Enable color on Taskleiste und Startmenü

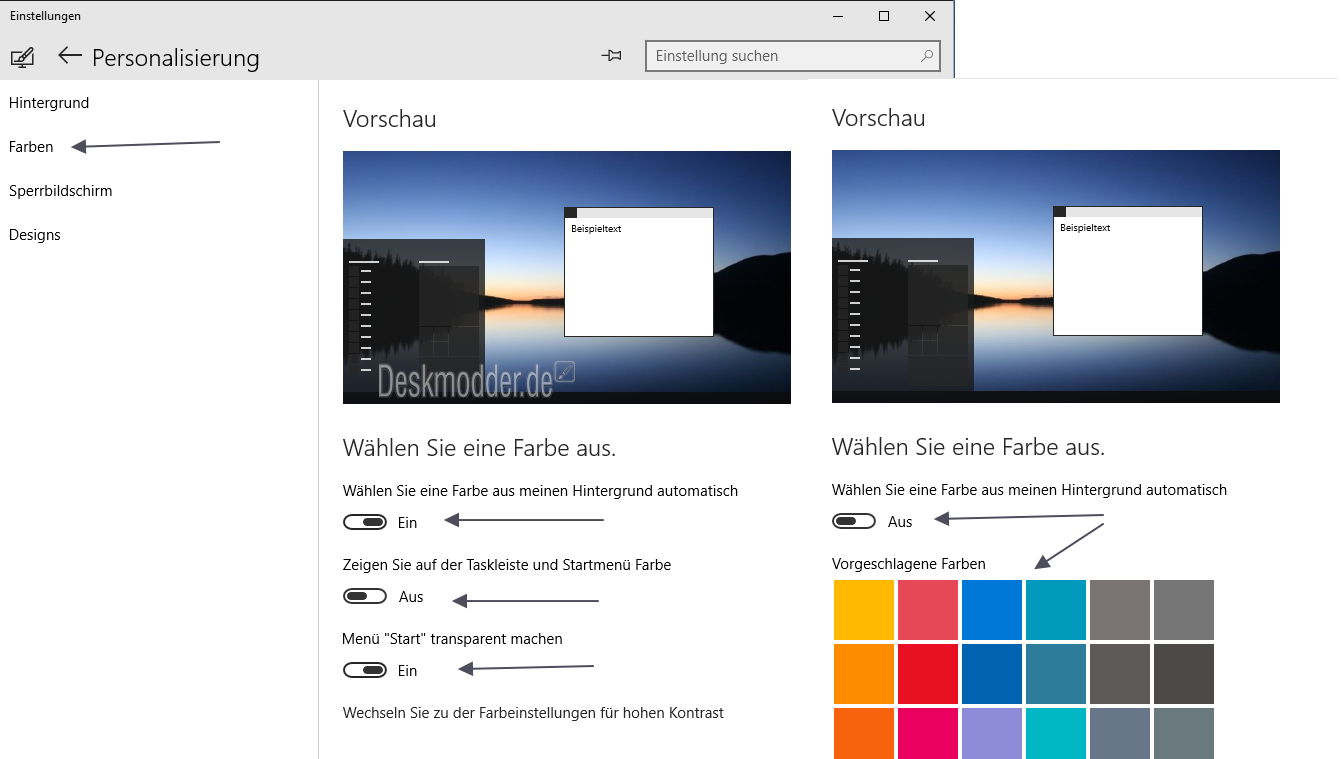365,596
